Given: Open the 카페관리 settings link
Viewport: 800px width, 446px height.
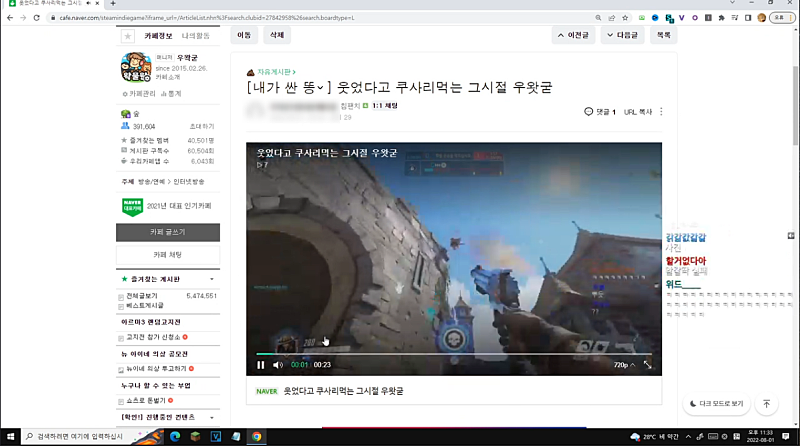Looking at the screenshot, I should 139,94.
